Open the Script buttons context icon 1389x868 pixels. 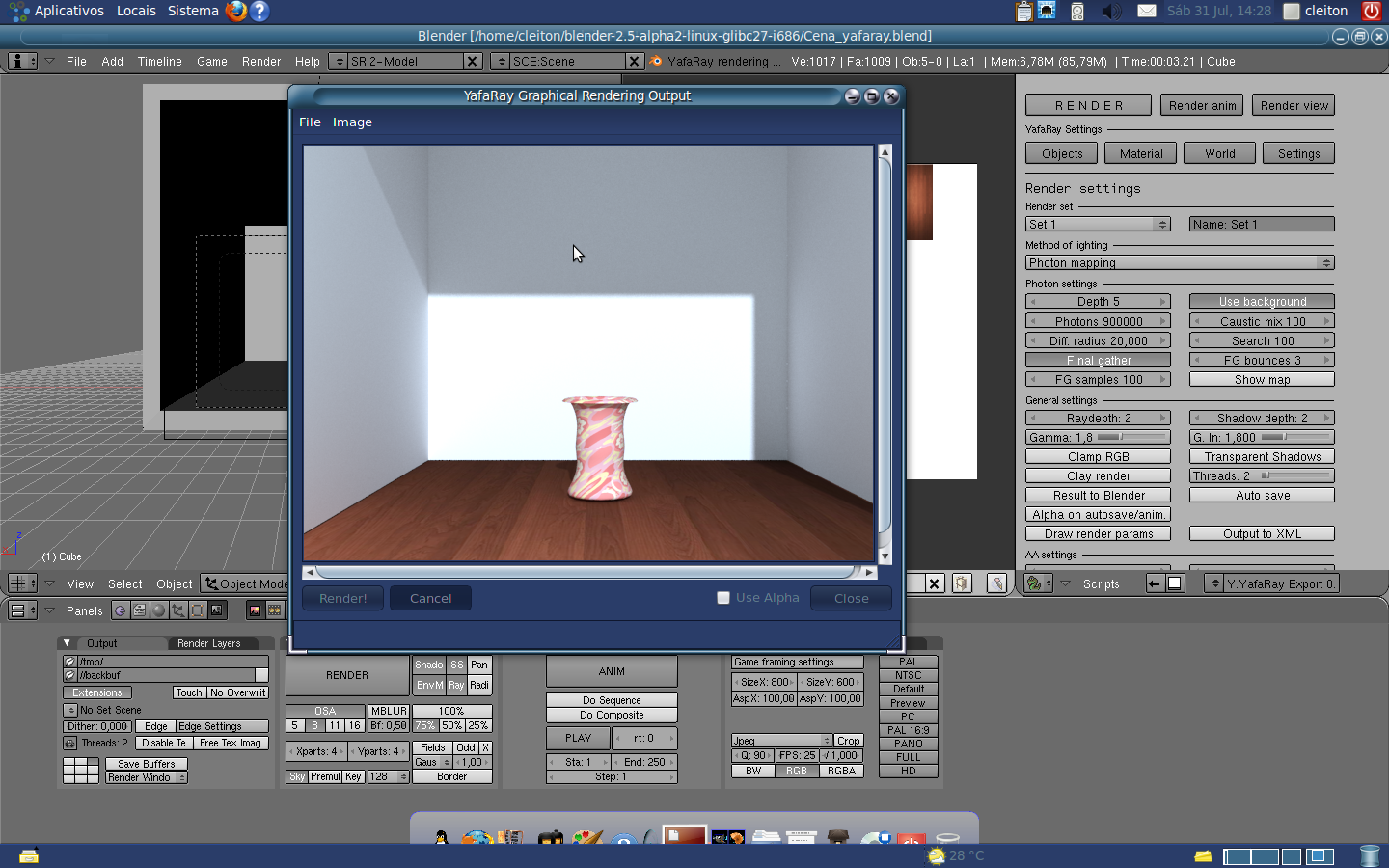(140, 610)
